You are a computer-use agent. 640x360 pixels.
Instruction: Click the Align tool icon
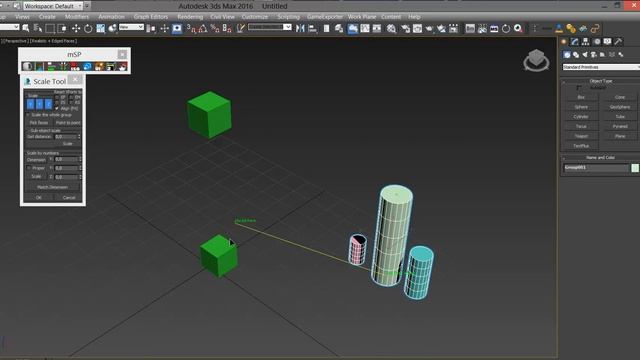(x=313, y=29)
